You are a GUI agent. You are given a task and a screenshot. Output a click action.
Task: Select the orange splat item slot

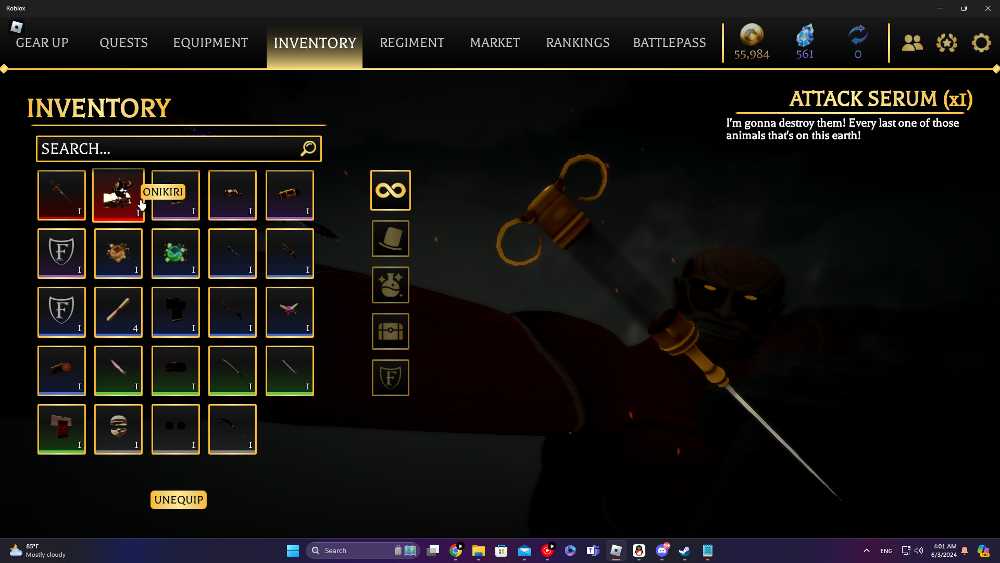click(x=118, y=254)
